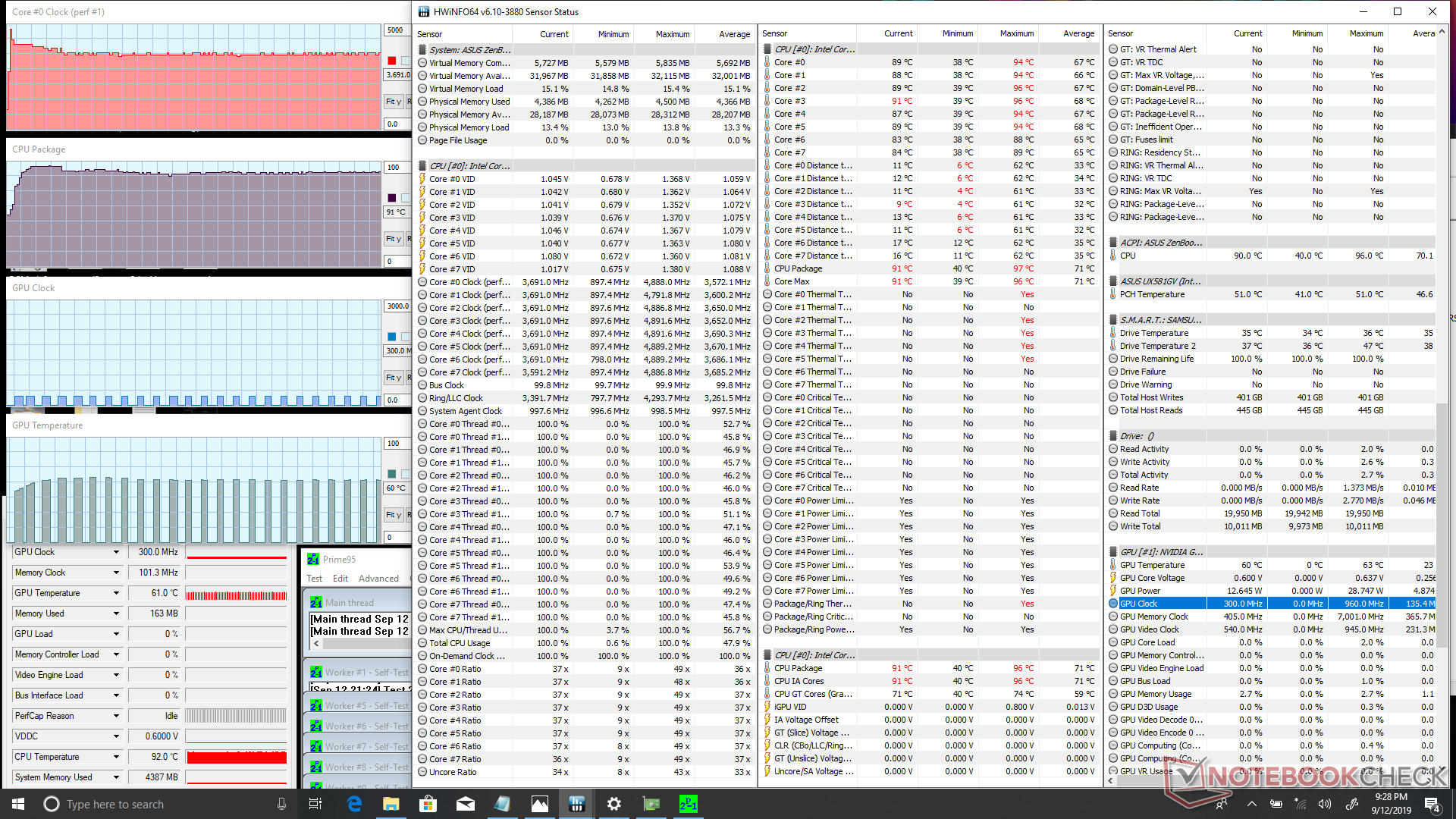Open the Mail app taskbar icon
Screen dimensions: 1456x819
coord(465,804)
